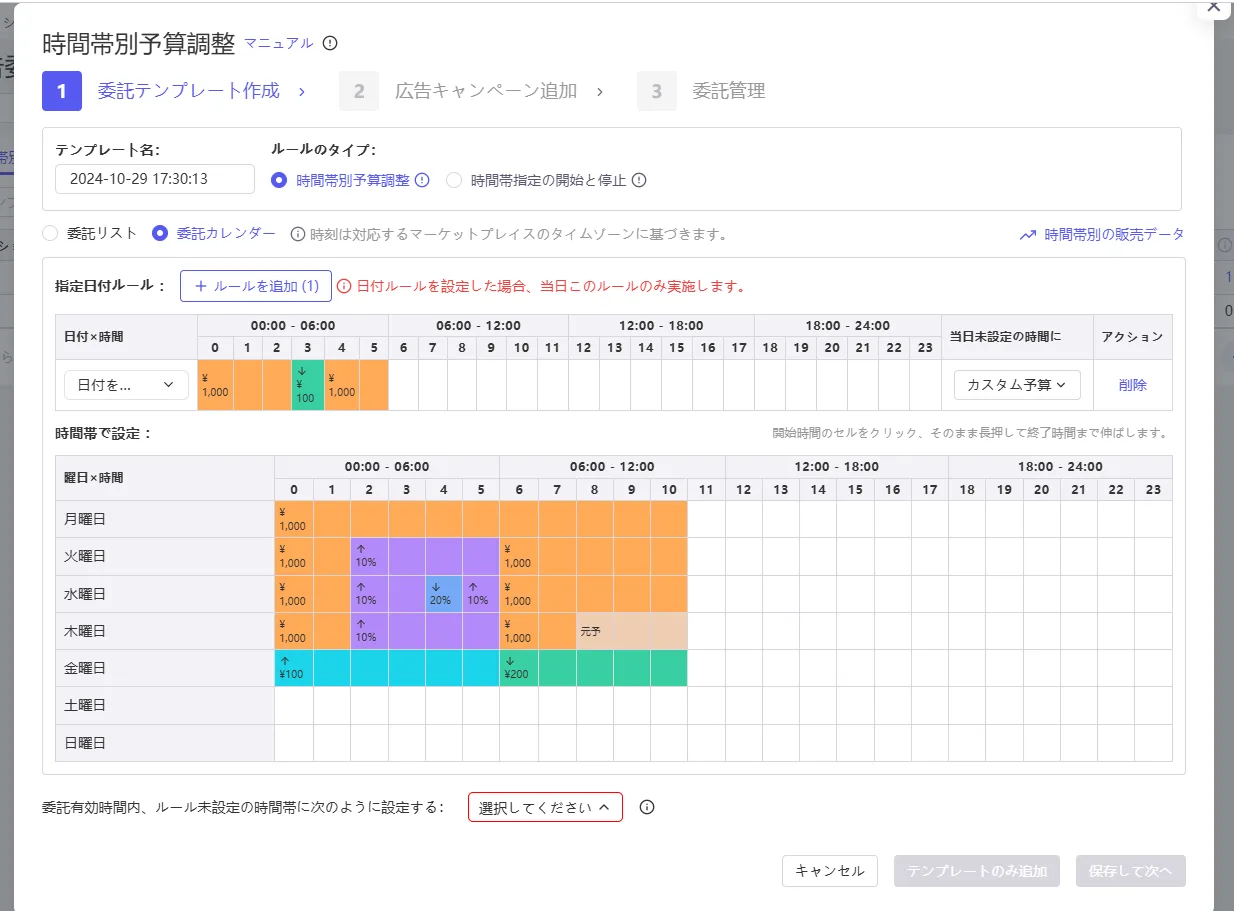The width and height of the screenshot is (1234, 911).
Task: Select 委託カレンダー view radio
Action: (x=159, y=233)
